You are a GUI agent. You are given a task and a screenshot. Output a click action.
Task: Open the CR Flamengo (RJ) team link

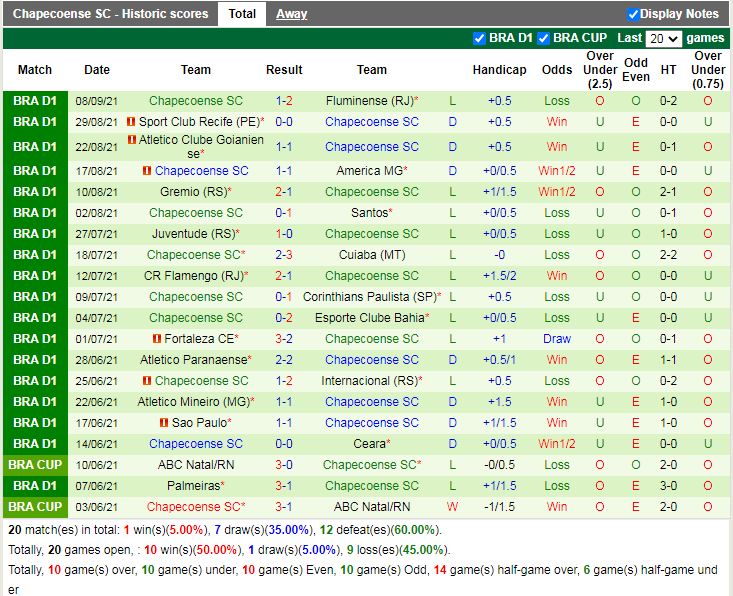coord(193,276)
